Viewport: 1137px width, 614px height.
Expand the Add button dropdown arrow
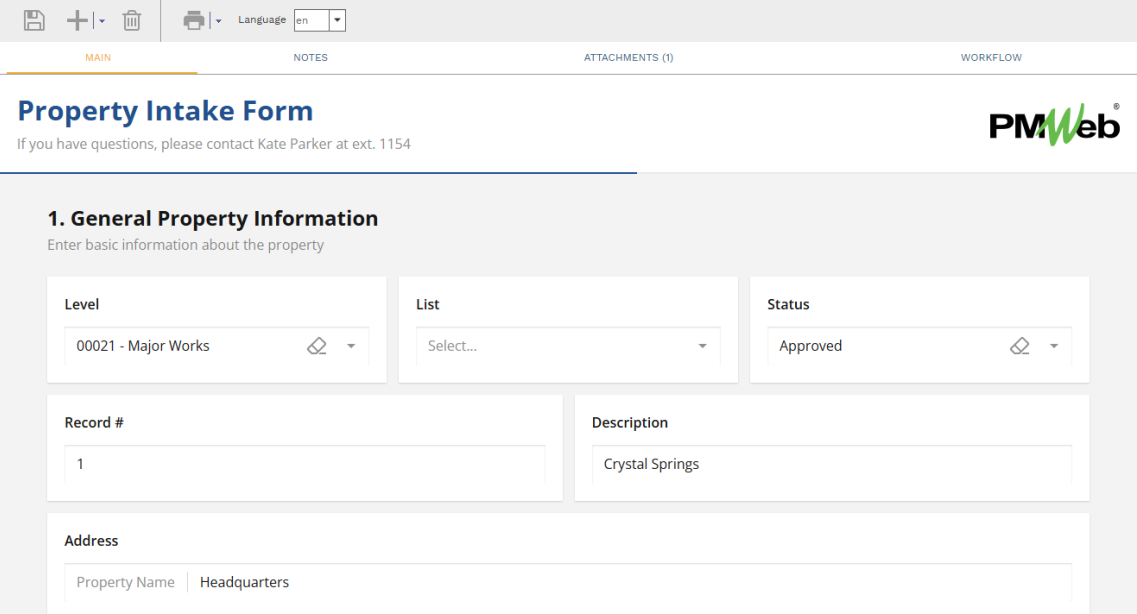(x=102, y=21)
